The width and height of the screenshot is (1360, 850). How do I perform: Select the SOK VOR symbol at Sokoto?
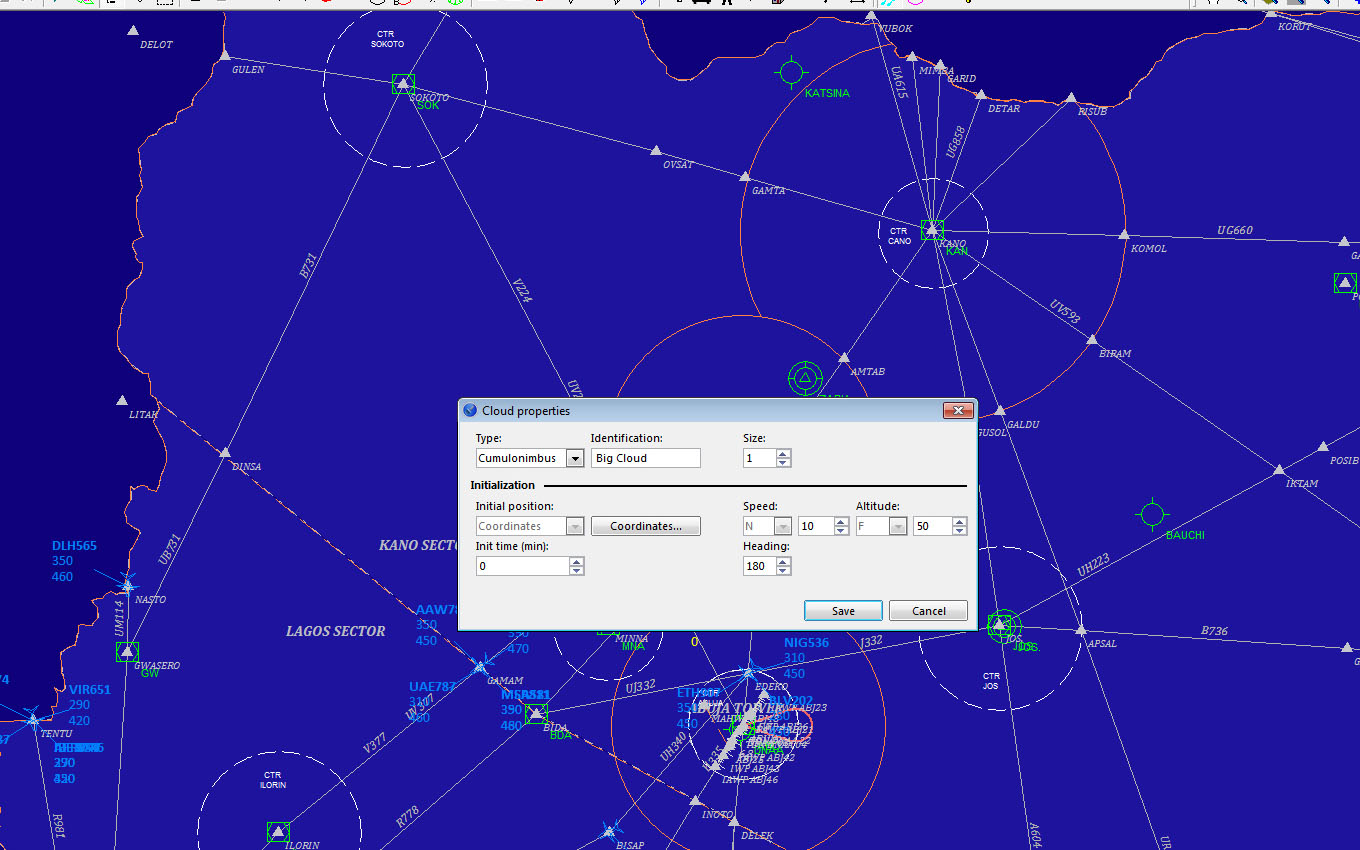(x=403, y=84)
